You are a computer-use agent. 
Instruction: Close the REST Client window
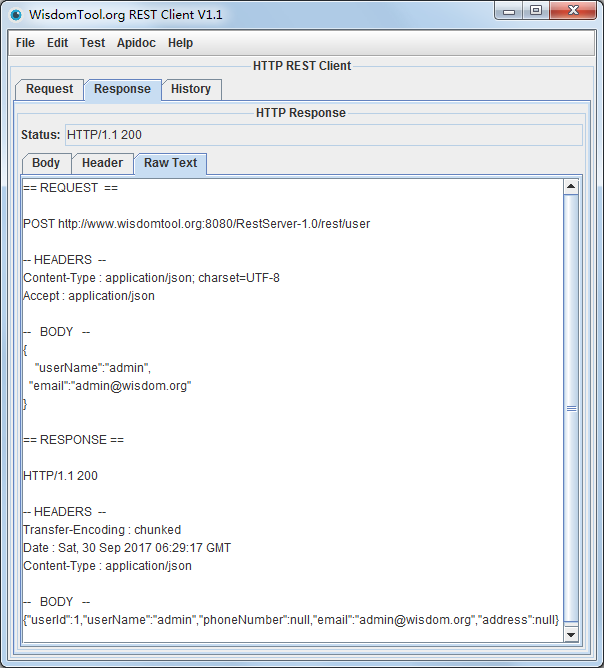pos(573,11)
